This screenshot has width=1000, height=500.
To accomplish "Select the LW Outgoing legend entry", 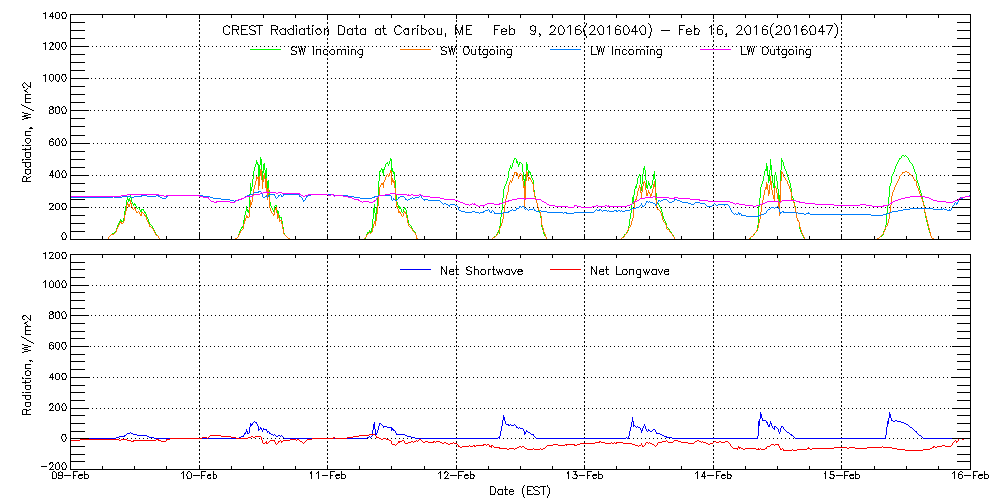I will [775, 52].
